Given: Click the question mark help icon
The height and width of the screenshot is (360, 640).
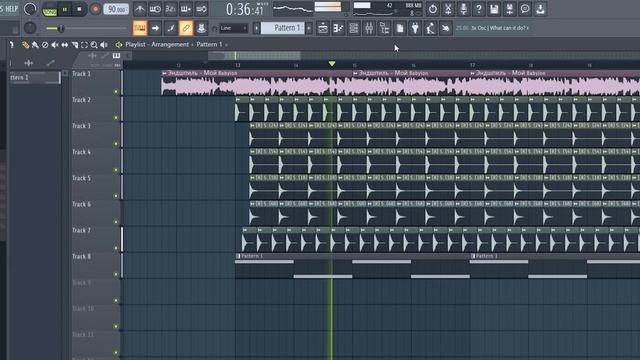Looking at the screenshot, I should click(x=479, y=9).
